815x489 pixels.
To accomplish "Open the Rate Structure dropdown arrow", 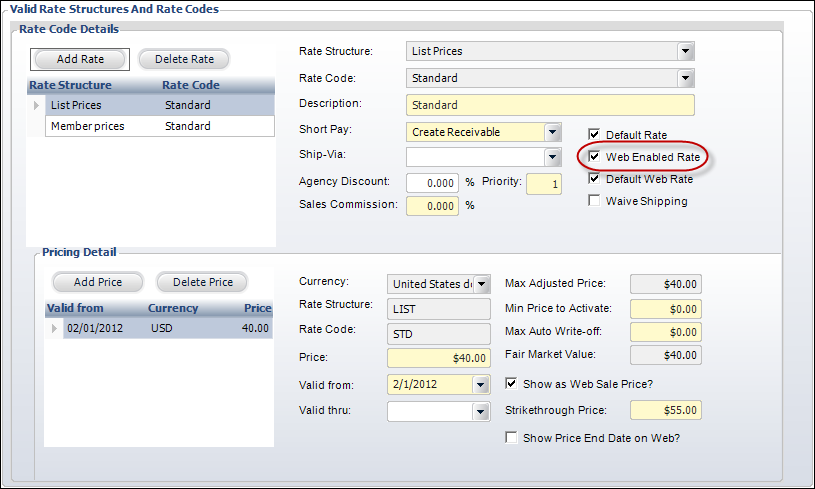I will 686,51.
